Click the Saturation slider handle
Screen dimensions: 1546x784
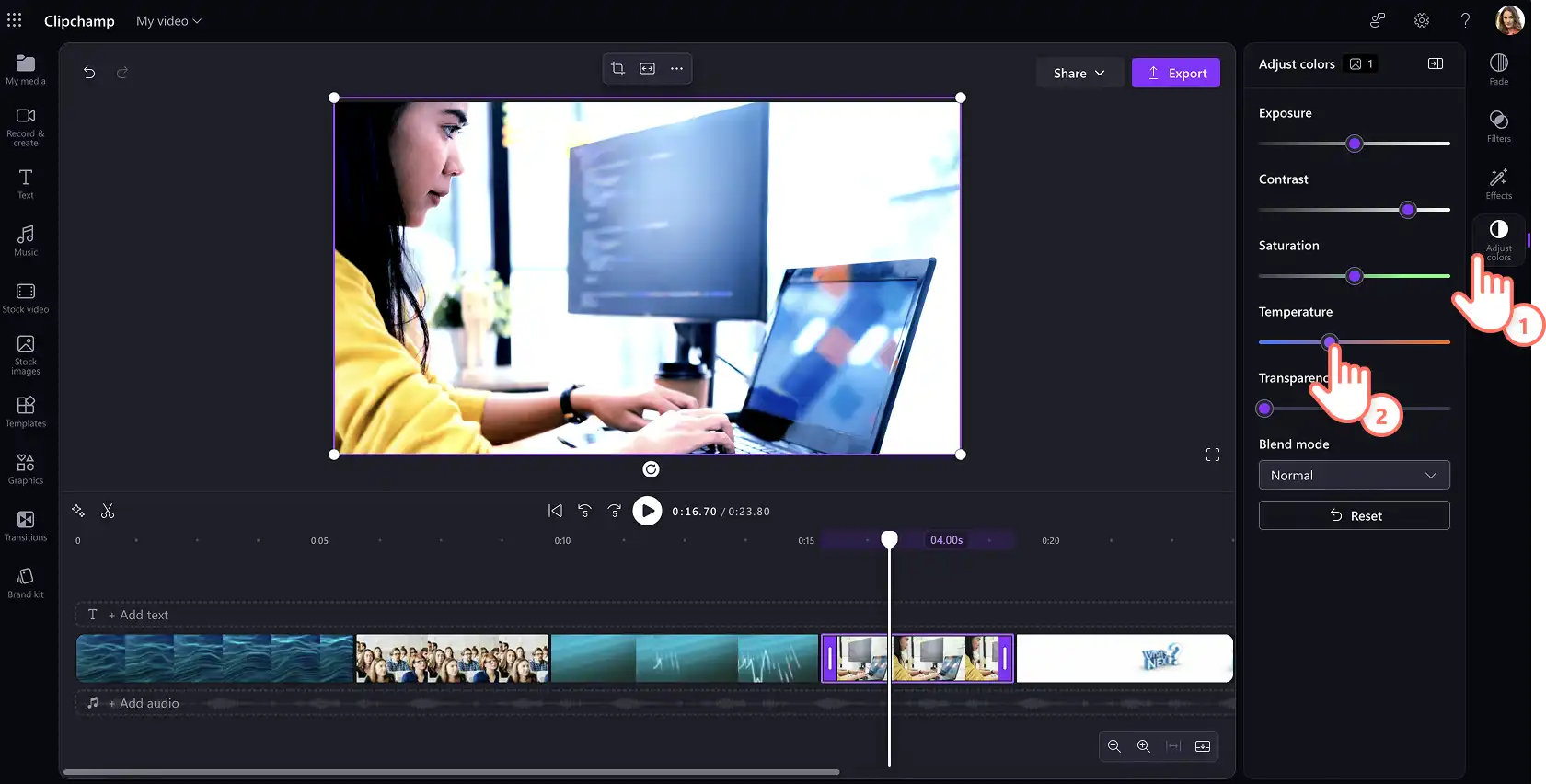(x=1355, y=276)
